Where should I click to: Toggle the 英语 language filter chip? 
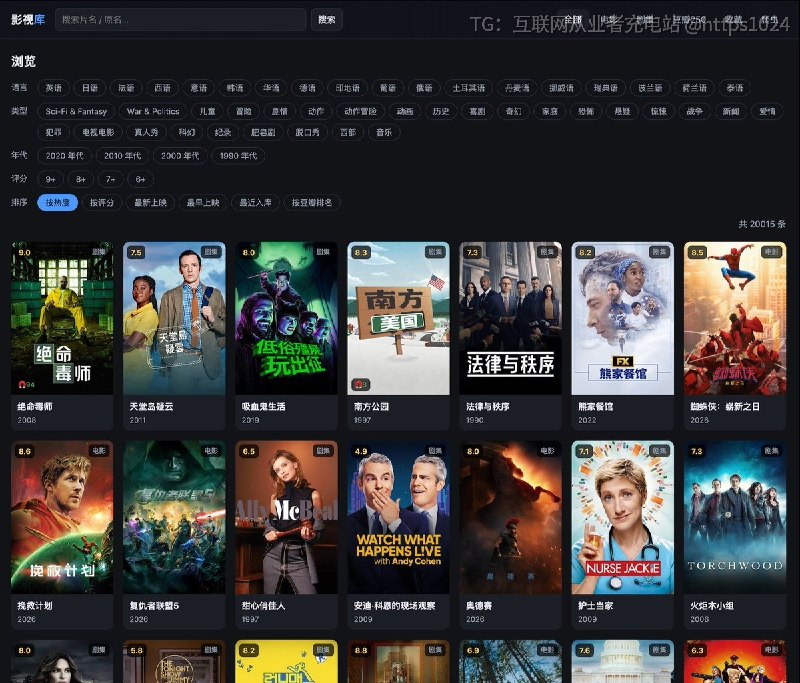pyautogui.click(x=54, y=88)
